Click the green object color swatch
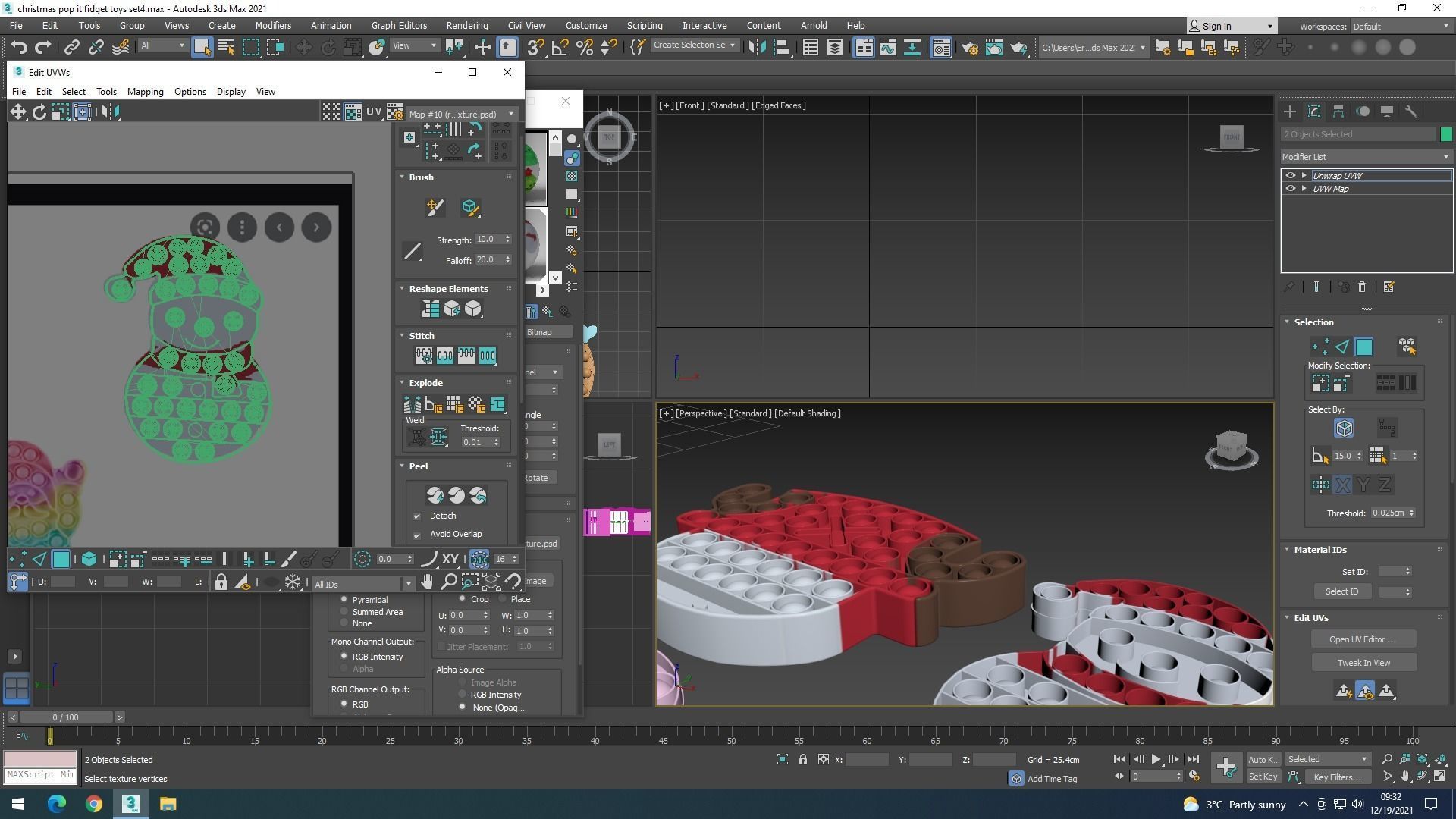1456x819 pixels. (1445, 134)
